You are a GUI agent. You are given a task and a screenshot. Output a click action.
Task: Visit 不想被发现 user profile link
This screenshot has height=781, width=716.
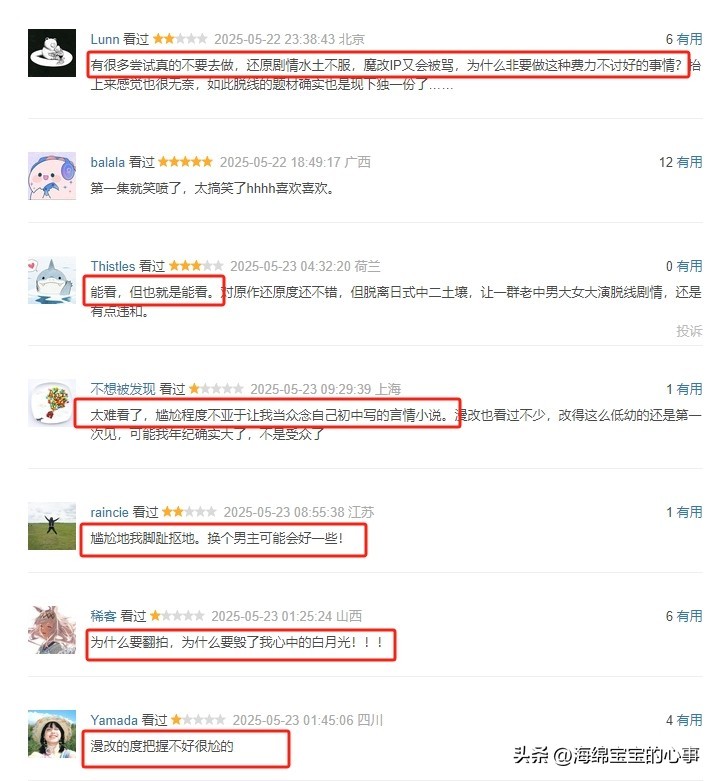point(123,389)
